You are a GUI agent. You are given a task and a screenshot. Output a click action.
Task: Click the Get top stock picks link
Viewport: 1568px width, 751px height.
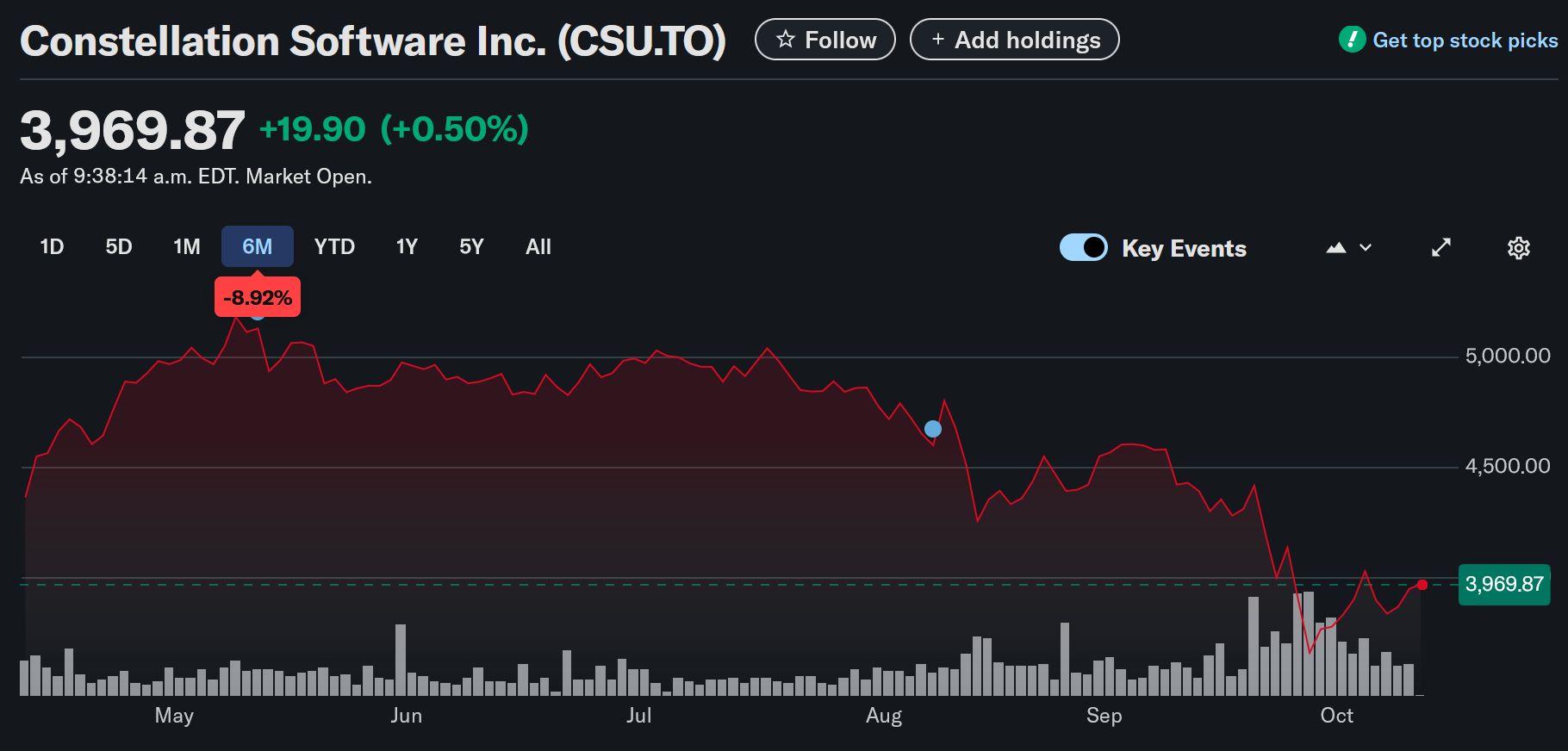(x=1465, y=40)
